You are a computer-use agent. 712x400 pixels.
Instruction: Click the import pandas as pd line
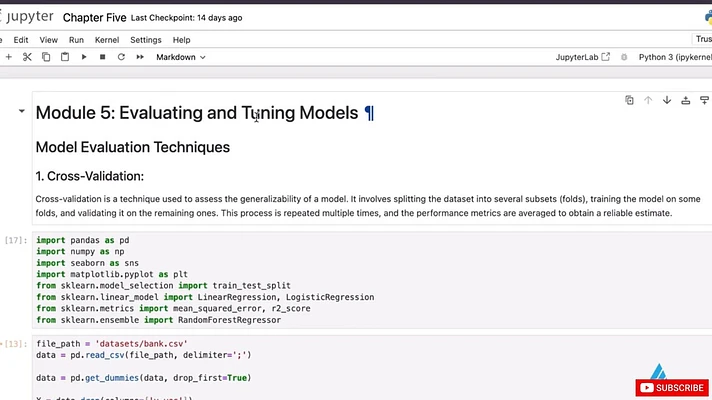pyautogui.click(x=83, y=240)
